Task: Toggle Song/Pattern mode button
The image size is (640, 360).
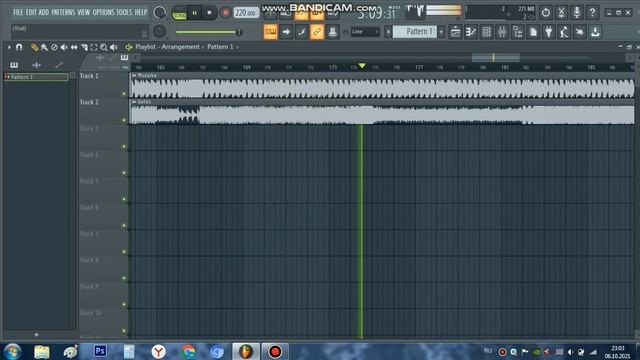Action: click(179, 13)
